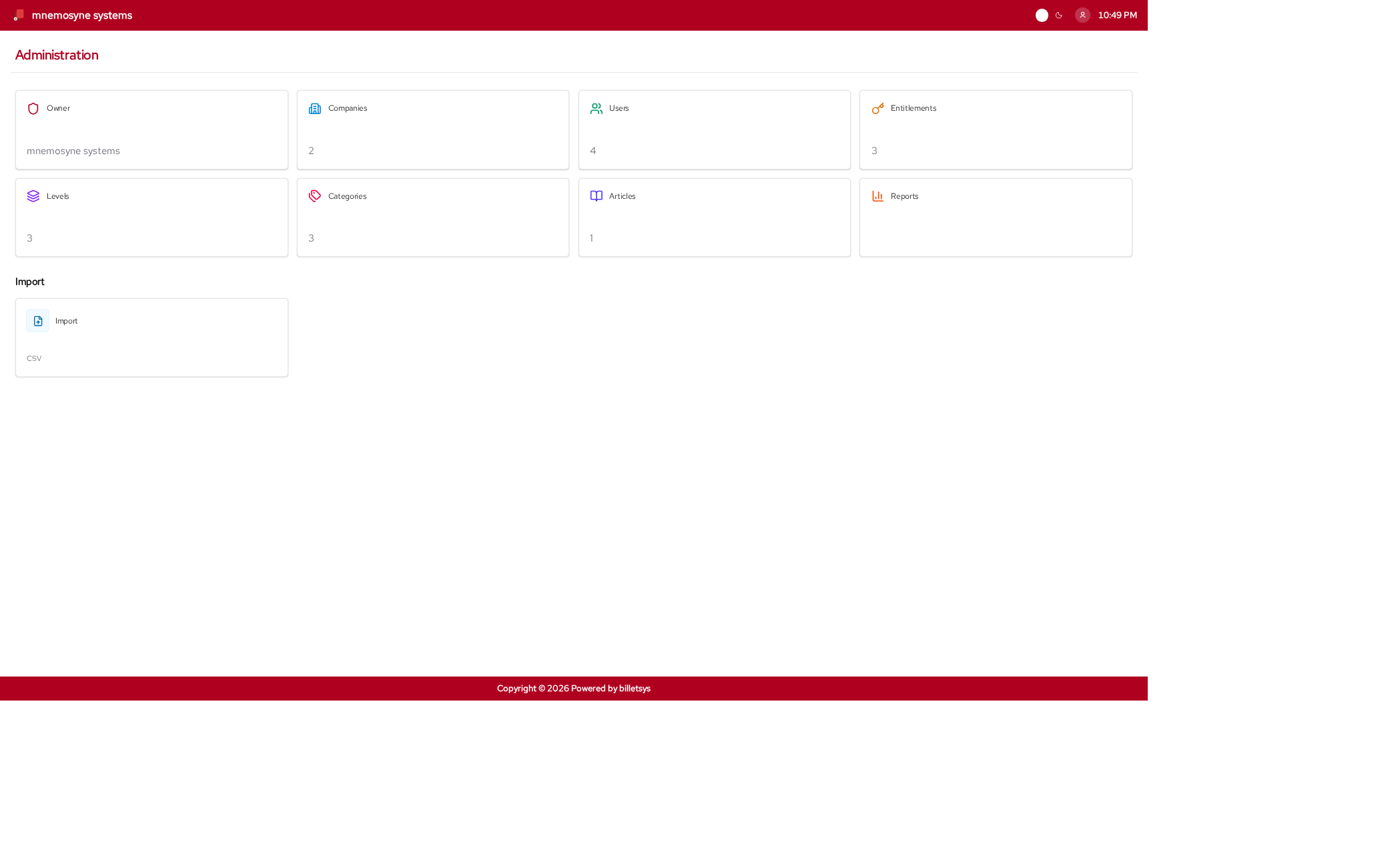Screen dimensions: 1400x854
Task: Open the Companies building icon
Action: [x=315, y=109]
